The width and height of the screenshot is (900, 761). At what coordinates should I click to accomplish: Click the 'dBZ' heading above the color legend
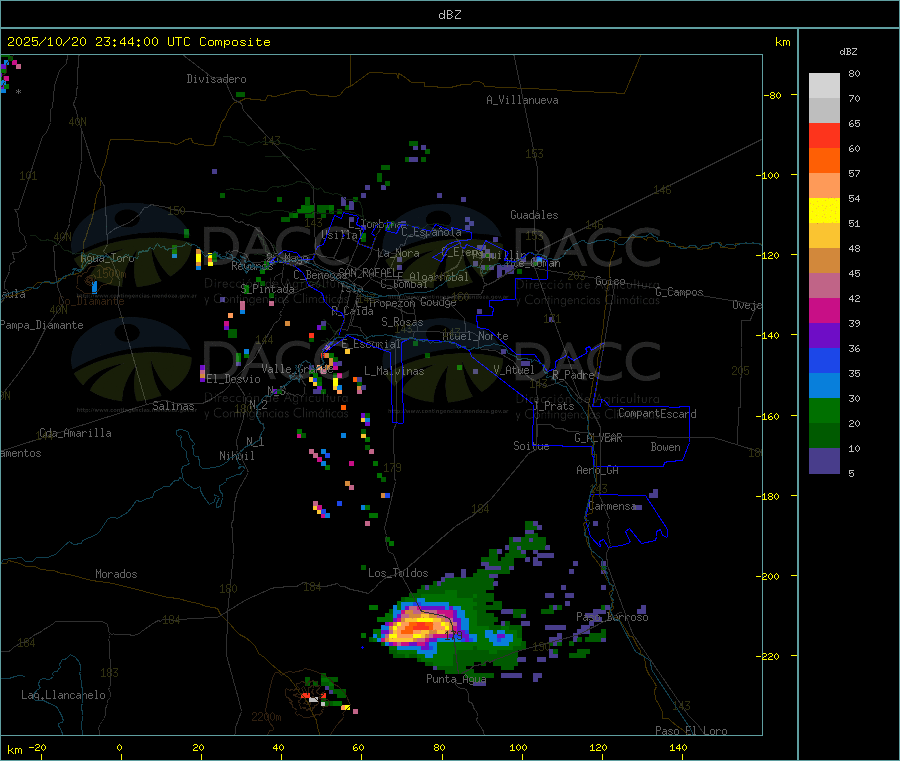(x=848, y=52)
